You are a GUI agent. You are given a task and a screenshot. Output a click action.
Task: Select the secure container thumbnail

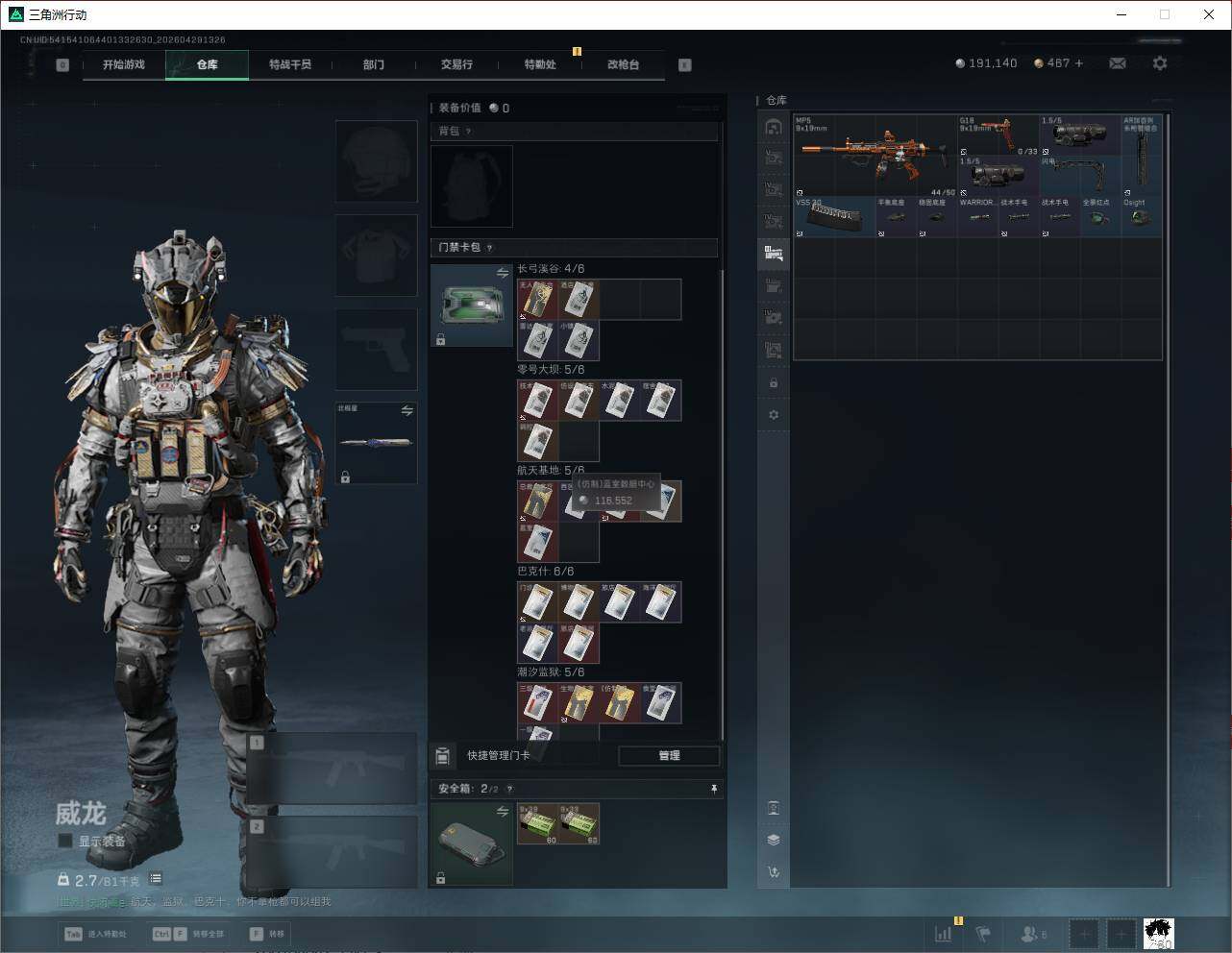coord(472,843)
